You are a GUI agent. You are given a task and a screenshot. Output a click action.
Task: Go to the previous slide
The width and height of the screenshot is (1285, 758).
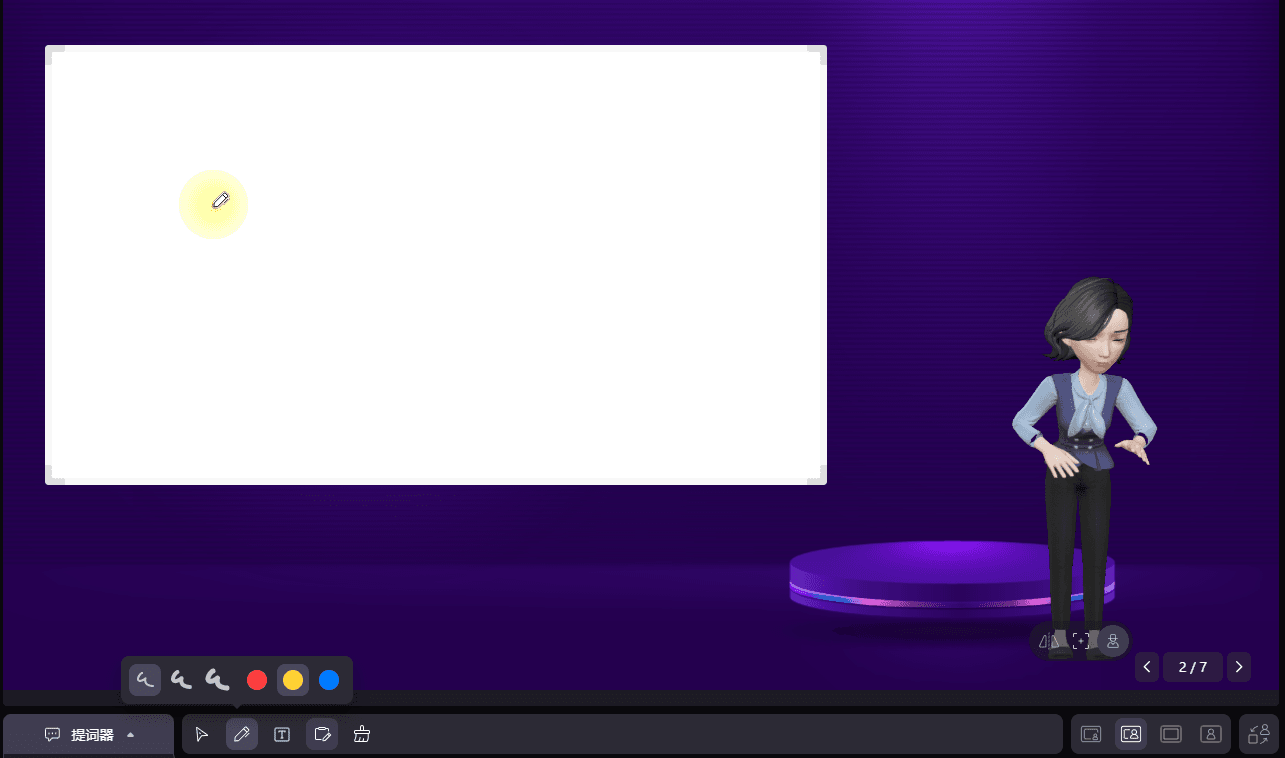tap(1147, 667)
